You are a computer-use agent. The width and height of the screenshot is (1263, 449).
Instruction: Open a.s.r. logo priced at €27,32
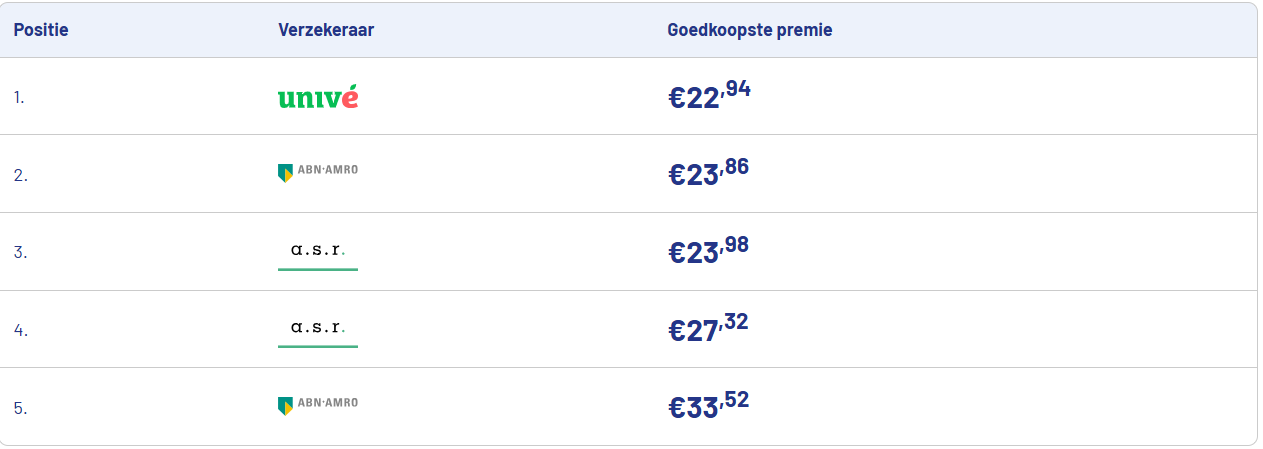click(x=317, y=329)
